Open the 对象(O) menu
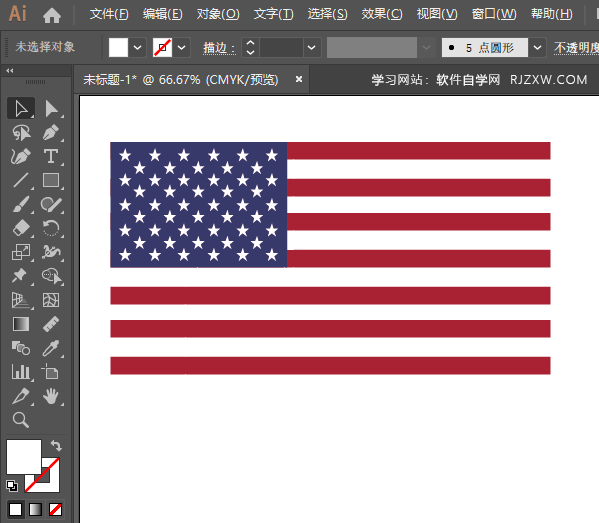 pos(218,15)
